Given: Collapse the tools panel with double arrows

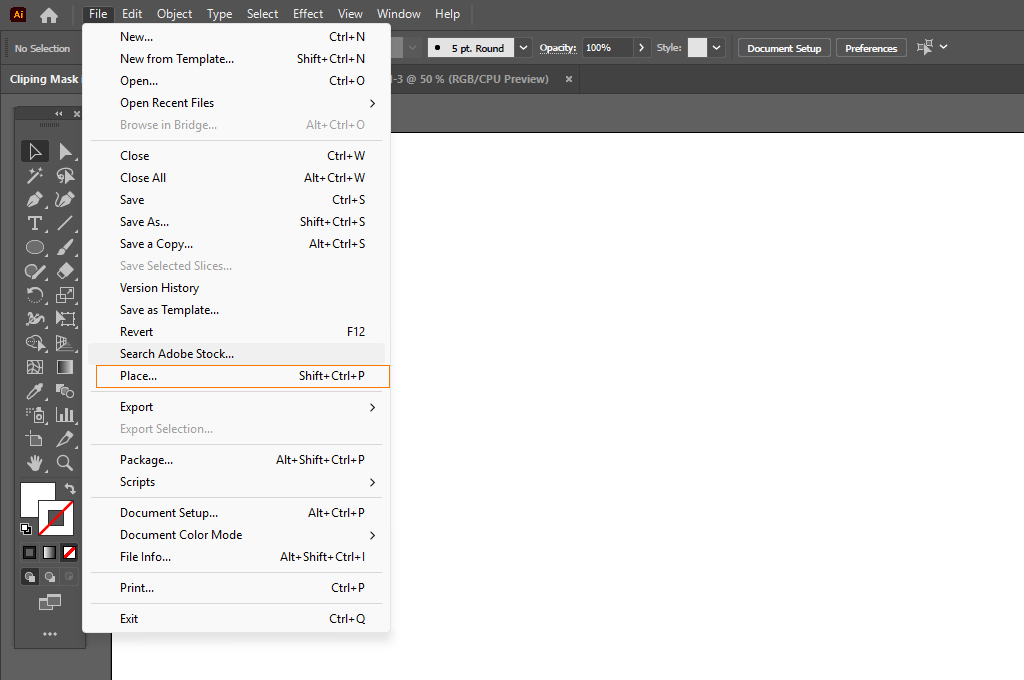Looking at the screenshot, I should [x=59, y=114].
